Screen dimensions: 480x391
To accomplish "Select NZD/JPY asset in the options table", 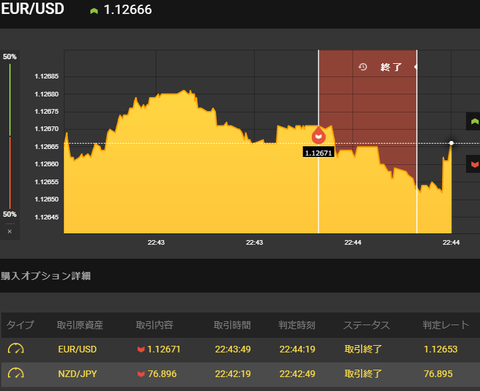I will 77,374.
